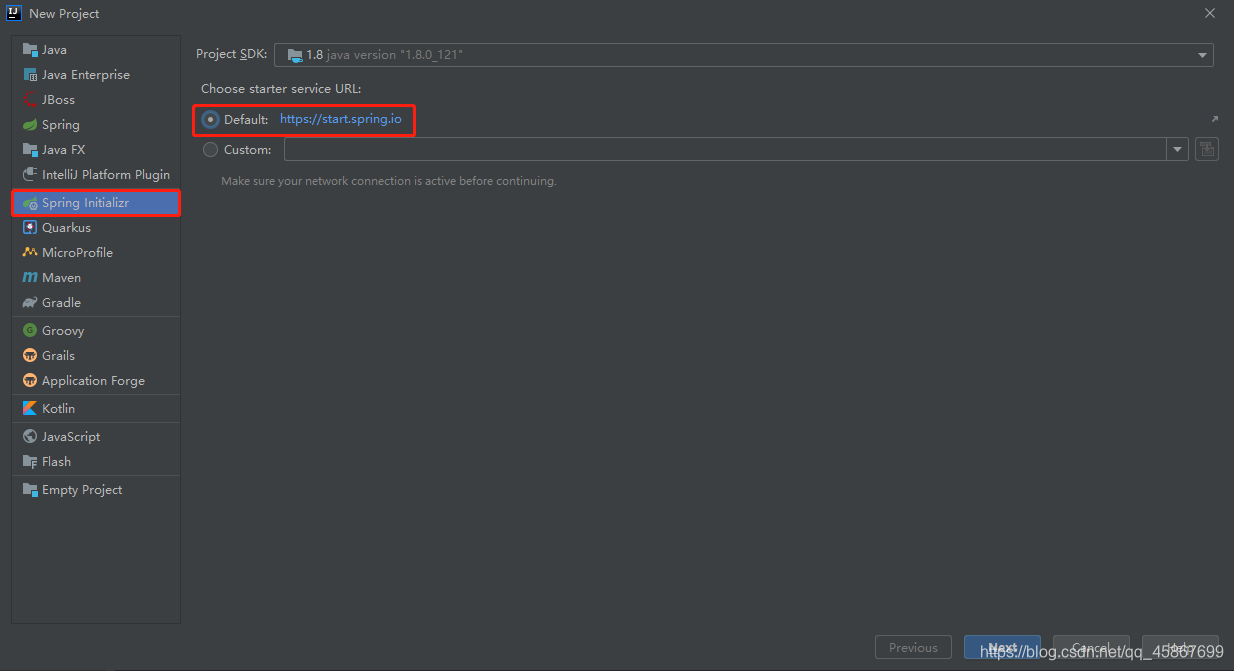Select the Kotlin icon
This screenshot has width=1234, height=671.
tap(30, 409)
